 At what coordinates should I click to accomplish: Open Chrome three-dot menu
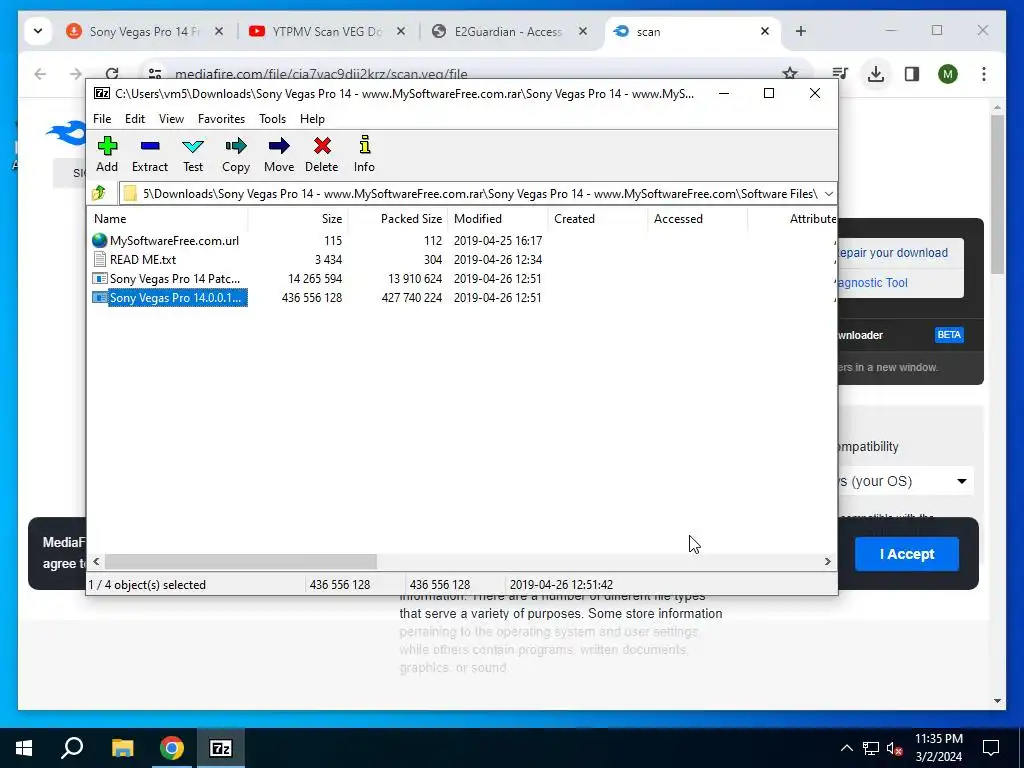pyautogui.click(x=984, y=74)
